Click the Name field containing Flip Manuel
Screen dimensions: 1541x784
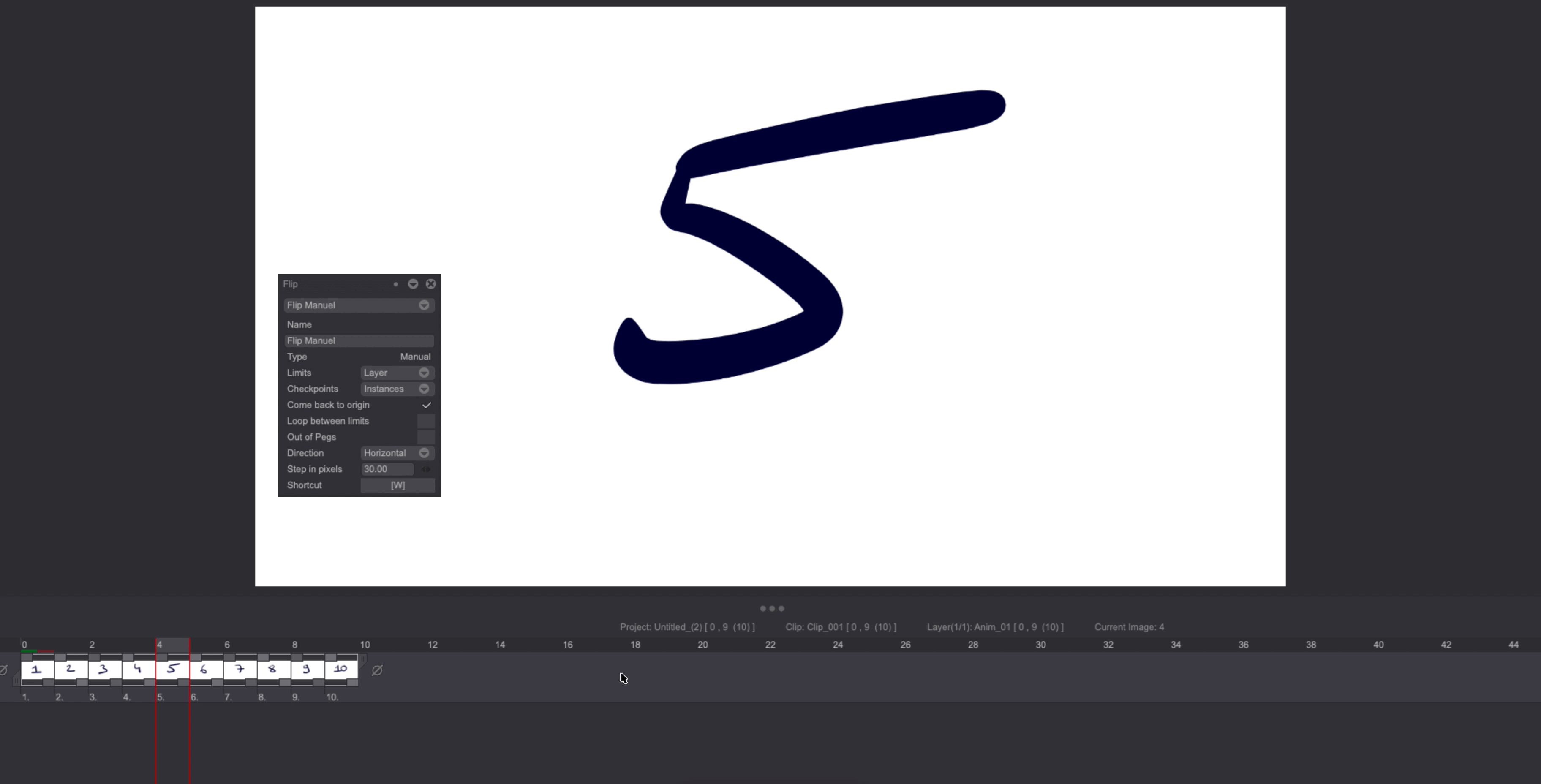pos(358,340)
